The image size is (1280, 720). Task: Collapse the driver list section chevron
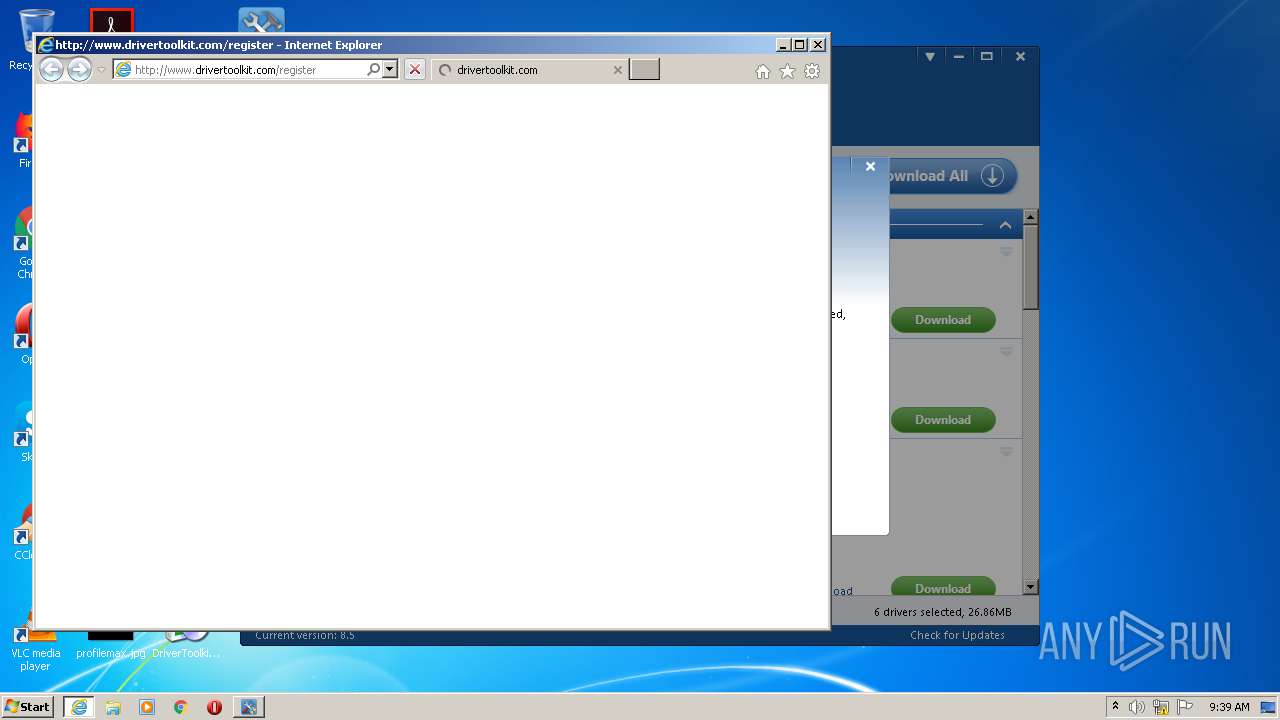pyautogui.click(x=1005, y=225)
